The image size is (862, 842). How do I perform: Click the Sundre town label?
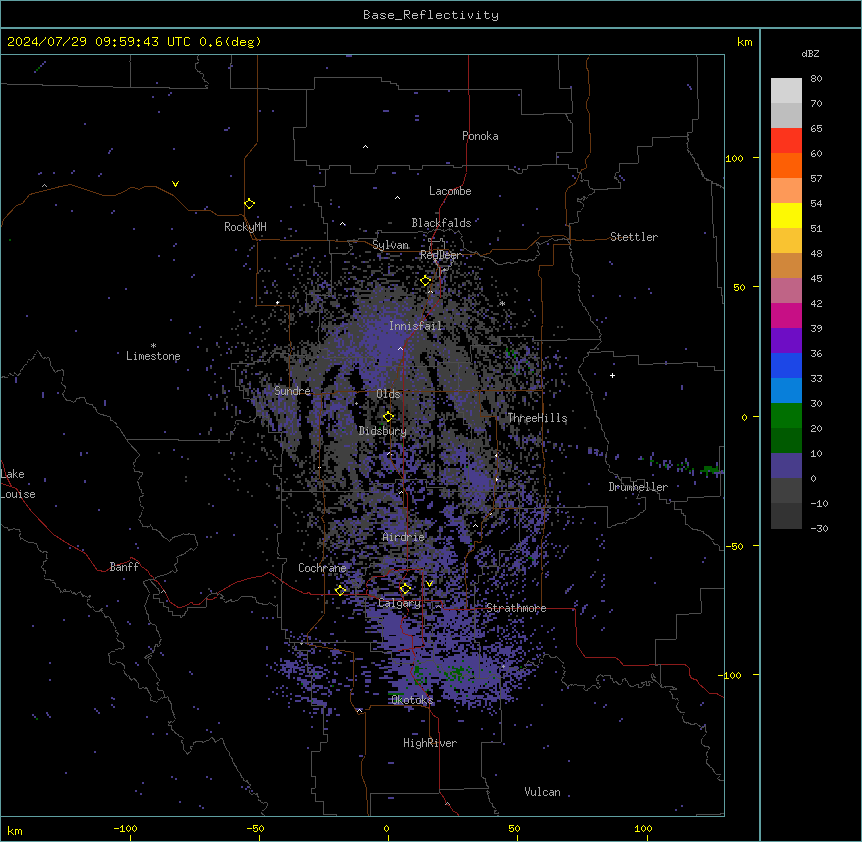click(292, 391)
